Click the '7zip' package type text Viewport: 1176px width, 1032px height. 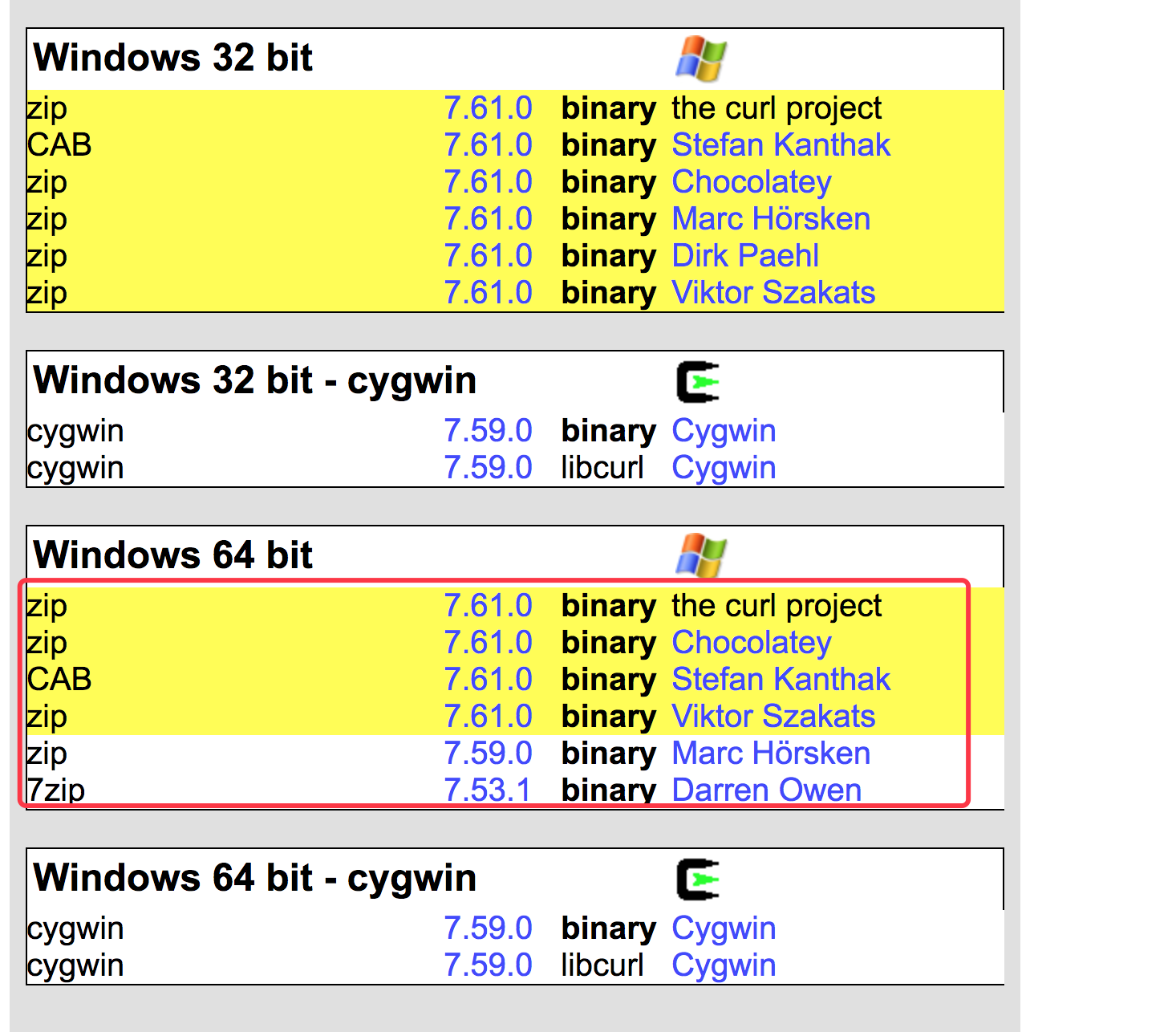pyautogui.click(x=56, y=791)
